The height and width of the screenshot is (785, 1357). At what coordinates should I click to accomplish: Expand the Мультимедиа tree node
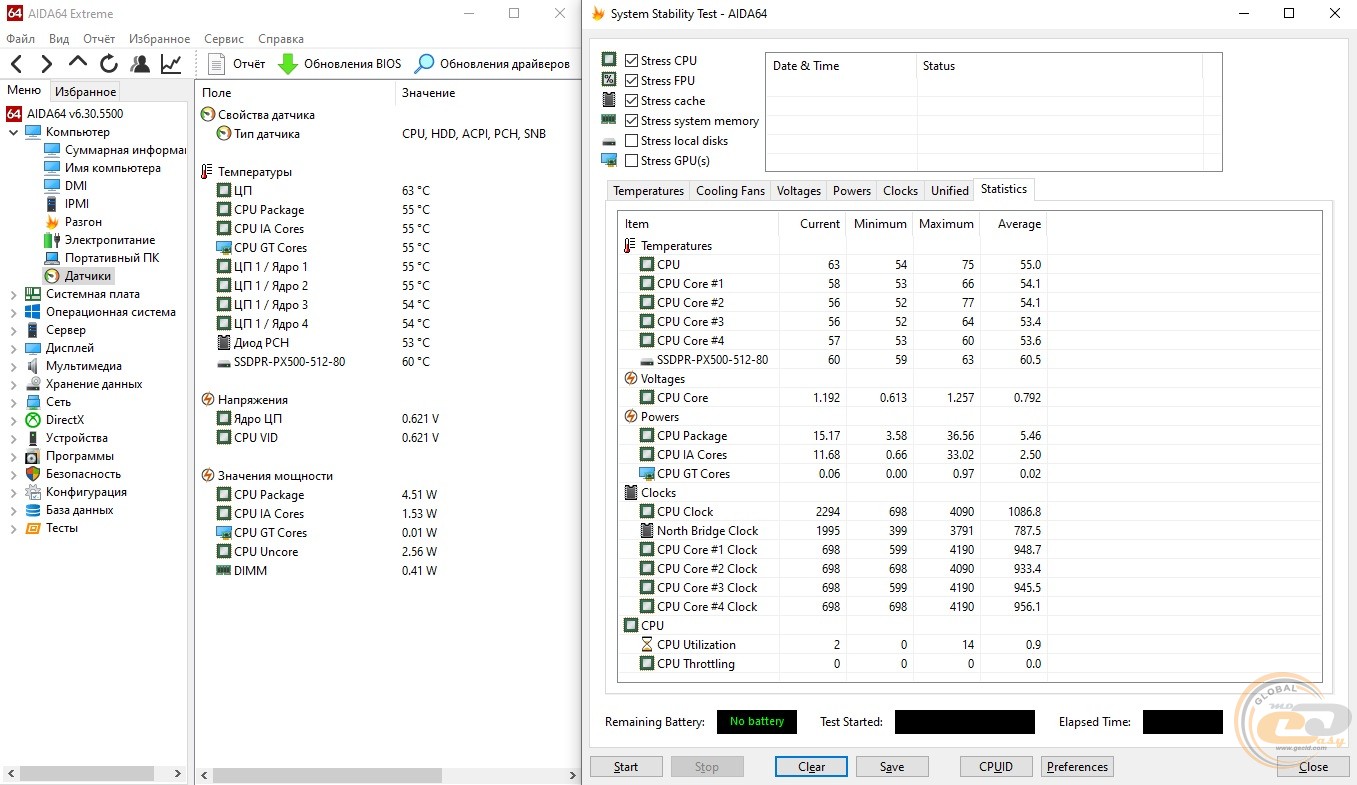(13, 366)
